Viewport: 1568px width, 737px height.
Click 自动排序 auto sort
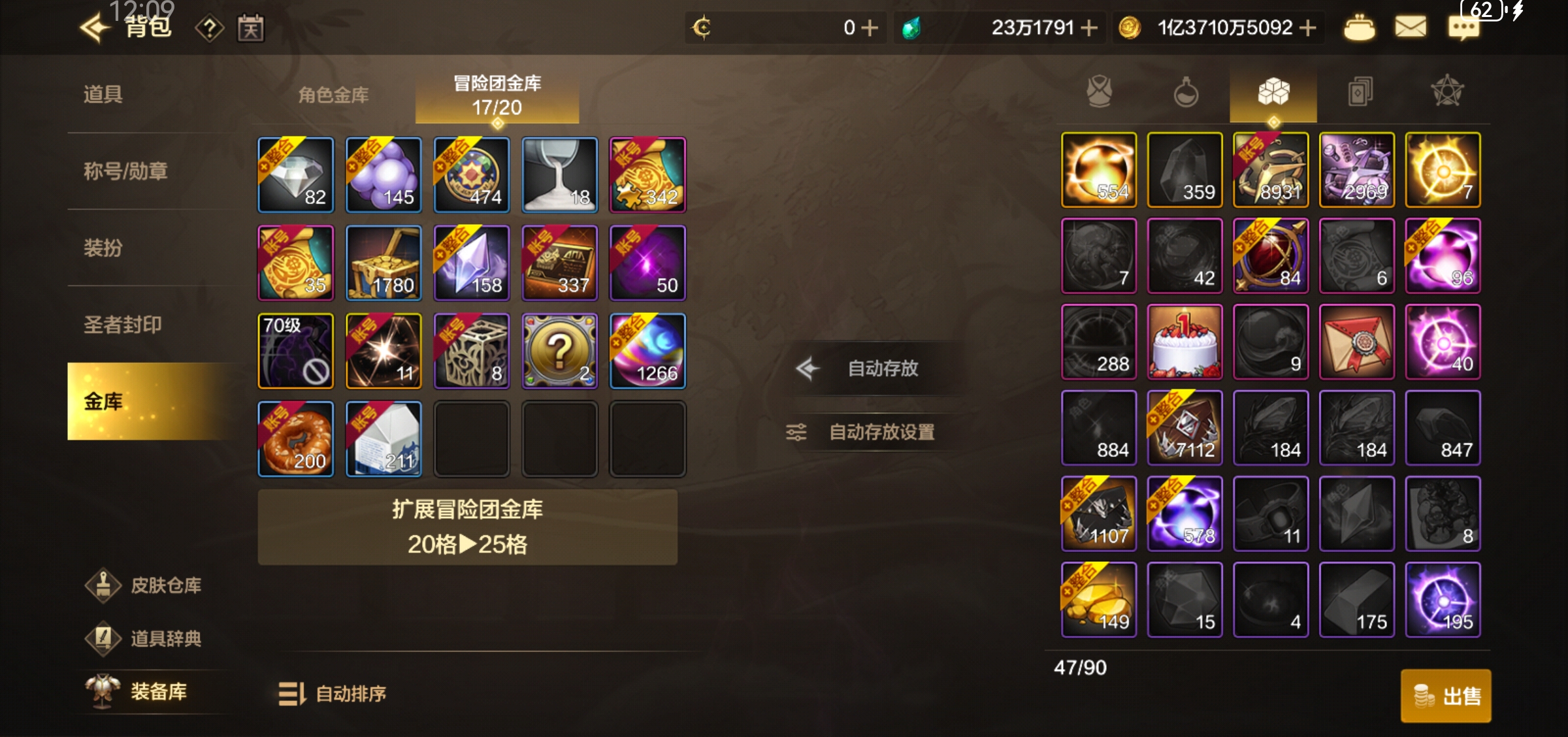click(332, 694)
